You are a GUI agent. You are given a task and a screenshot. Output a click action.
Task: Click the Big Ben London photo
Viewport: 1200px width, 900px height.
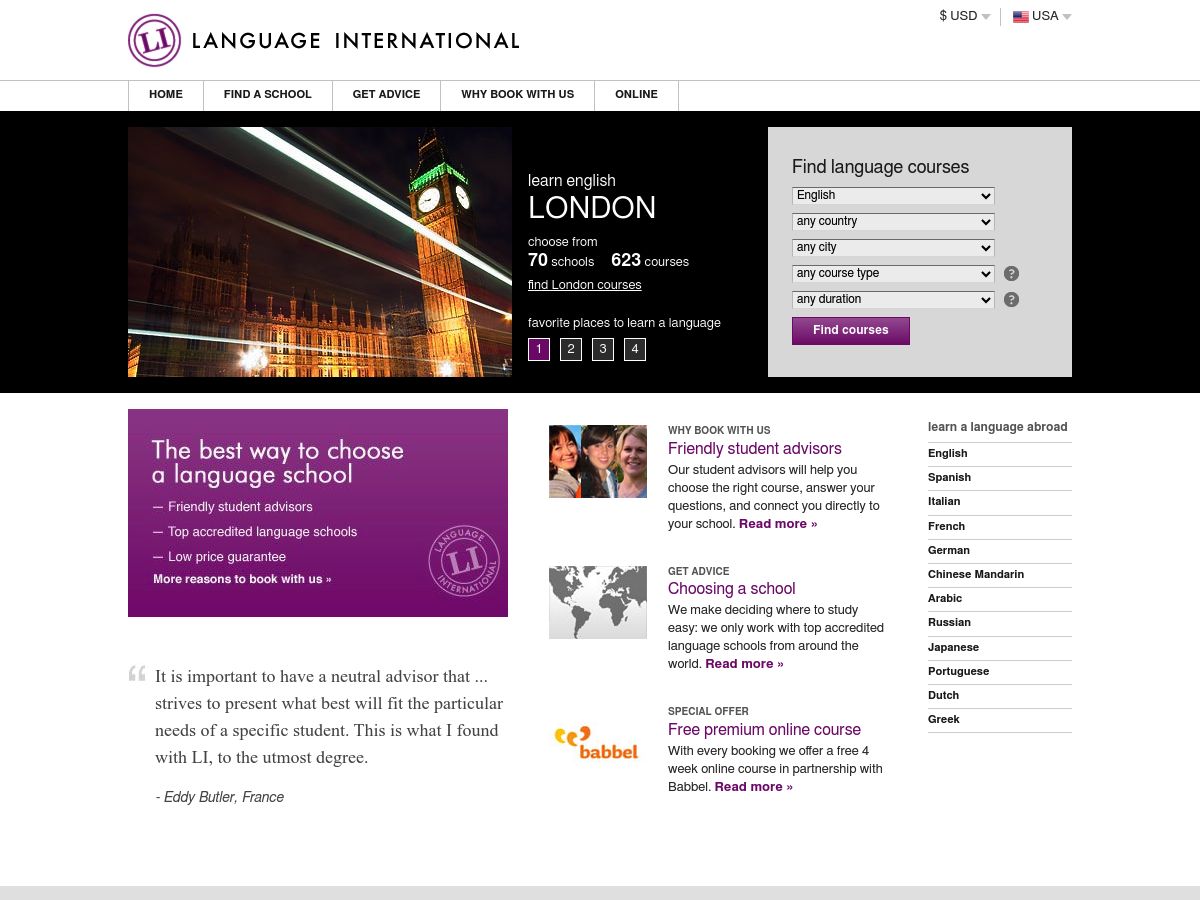coord(320,252)
